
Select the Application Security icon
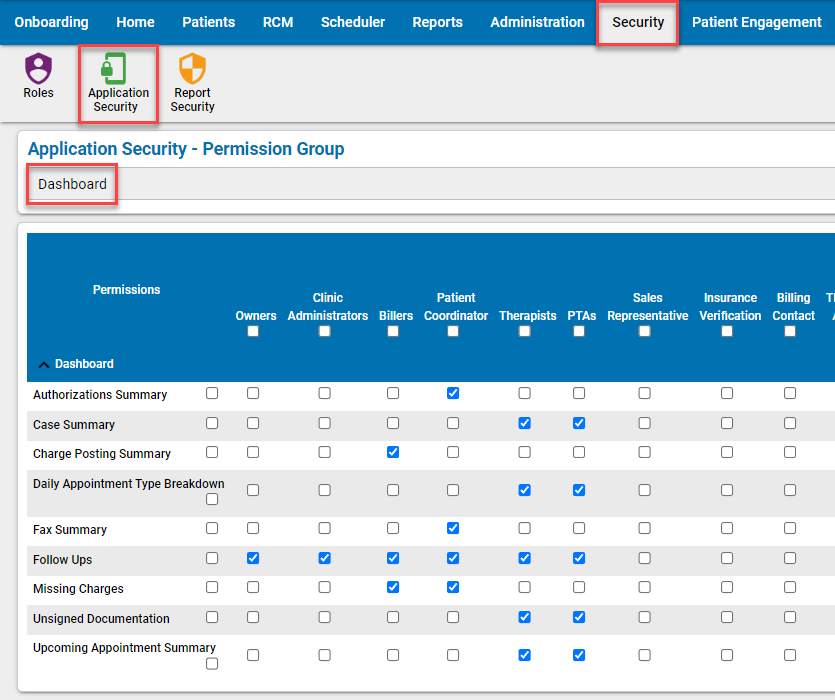pos(117,80)
